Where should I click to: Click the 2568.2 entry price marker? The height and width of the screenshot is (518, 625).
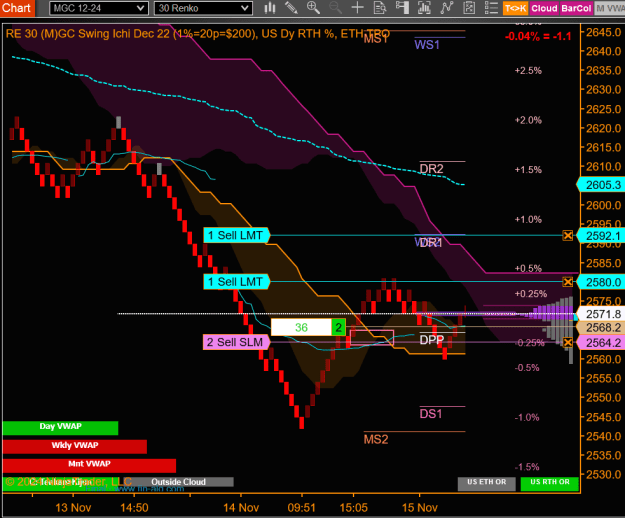click(x=602, y=328)
